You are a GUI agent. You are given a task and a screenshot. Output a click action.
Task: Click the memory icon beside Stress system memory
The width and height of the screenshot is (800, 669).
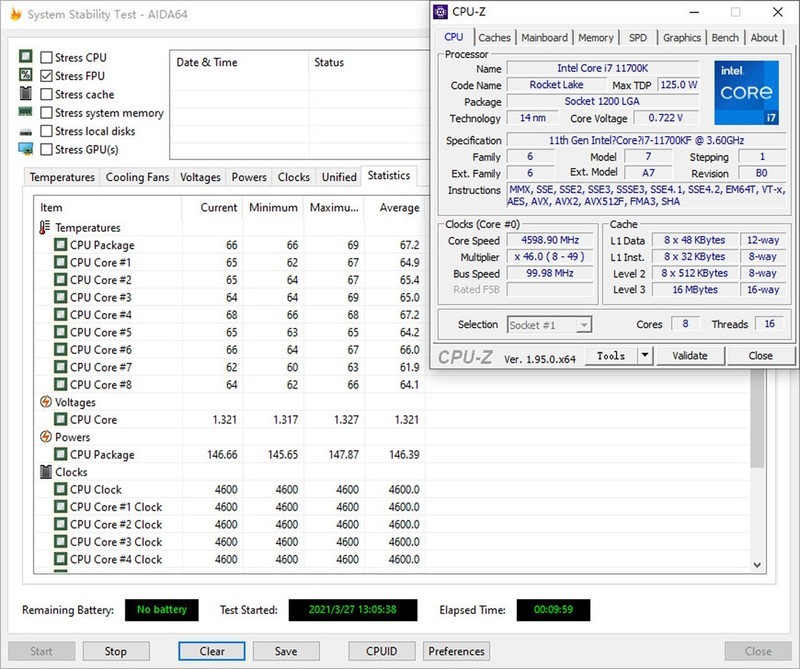25,112
